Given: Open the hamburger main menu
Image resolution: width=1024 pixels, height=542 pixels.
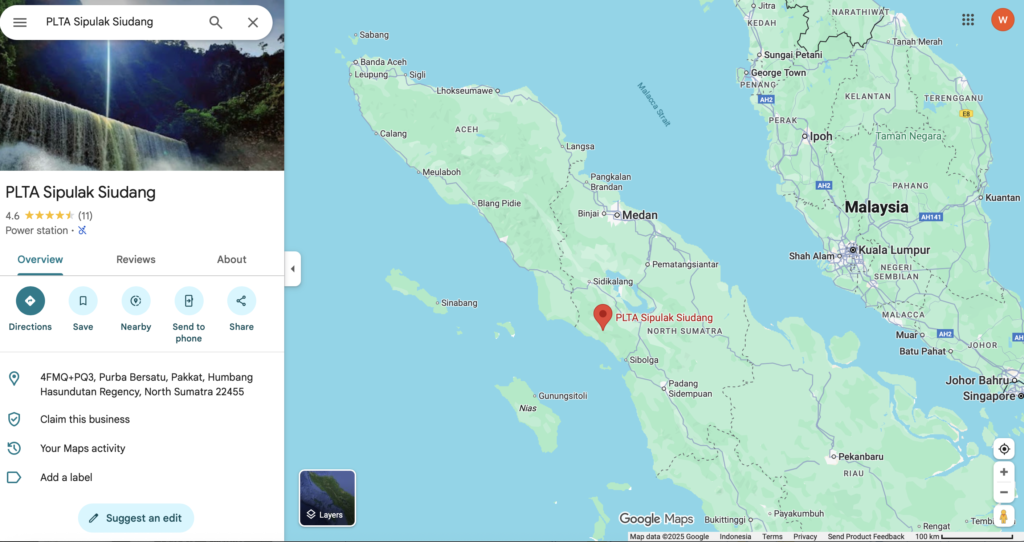Looking at the screenshot, I should point(20,22).
